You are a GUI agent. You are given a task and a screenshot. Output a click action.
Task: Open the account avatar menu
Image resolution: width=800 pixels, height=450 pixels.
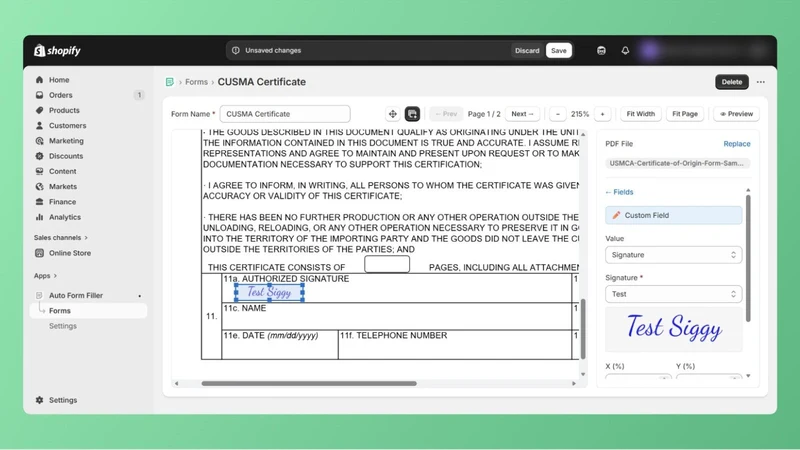coord(650,51)
